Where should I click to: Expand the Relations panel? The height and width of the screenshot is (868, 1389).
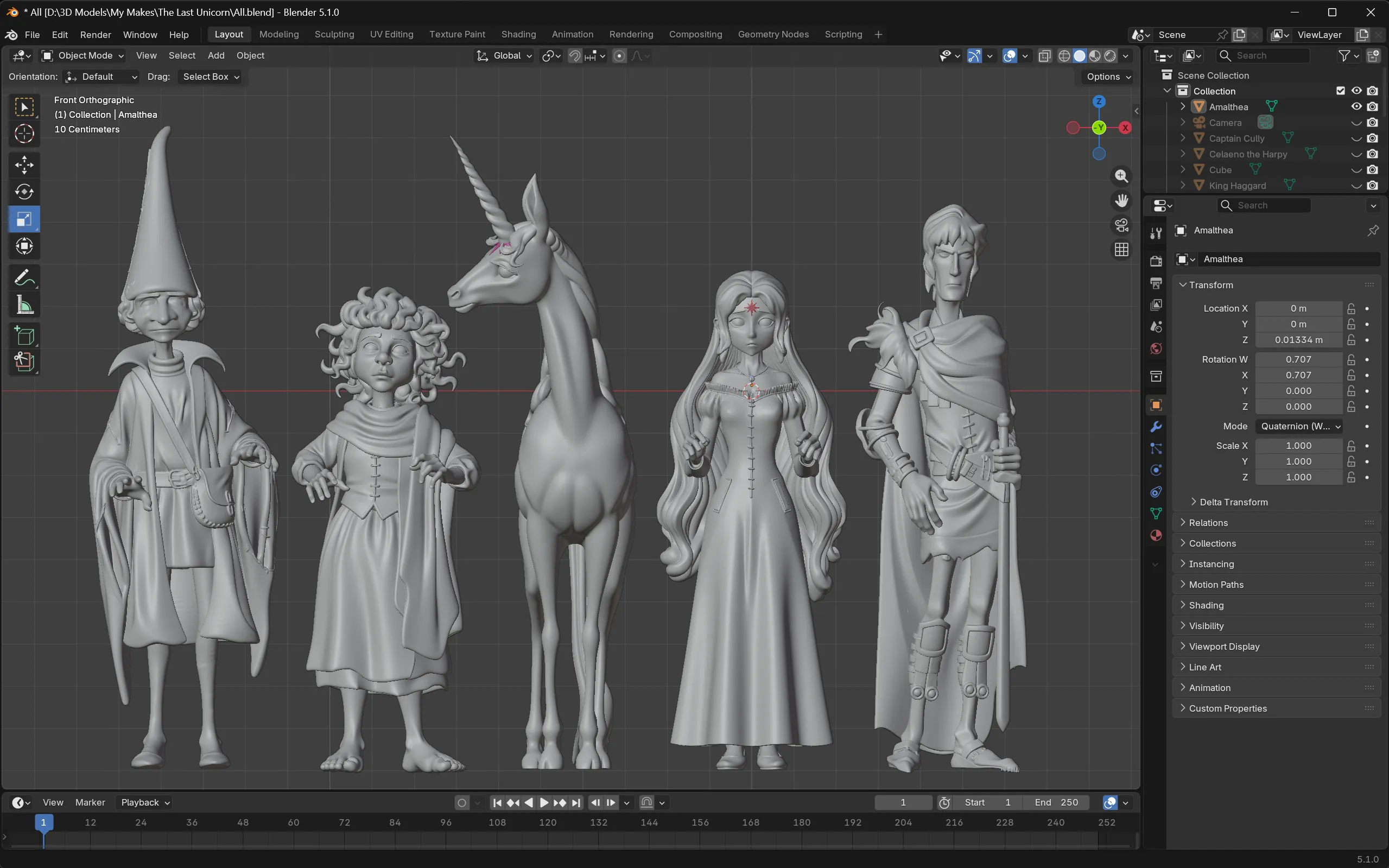[x=1277, y=522]
